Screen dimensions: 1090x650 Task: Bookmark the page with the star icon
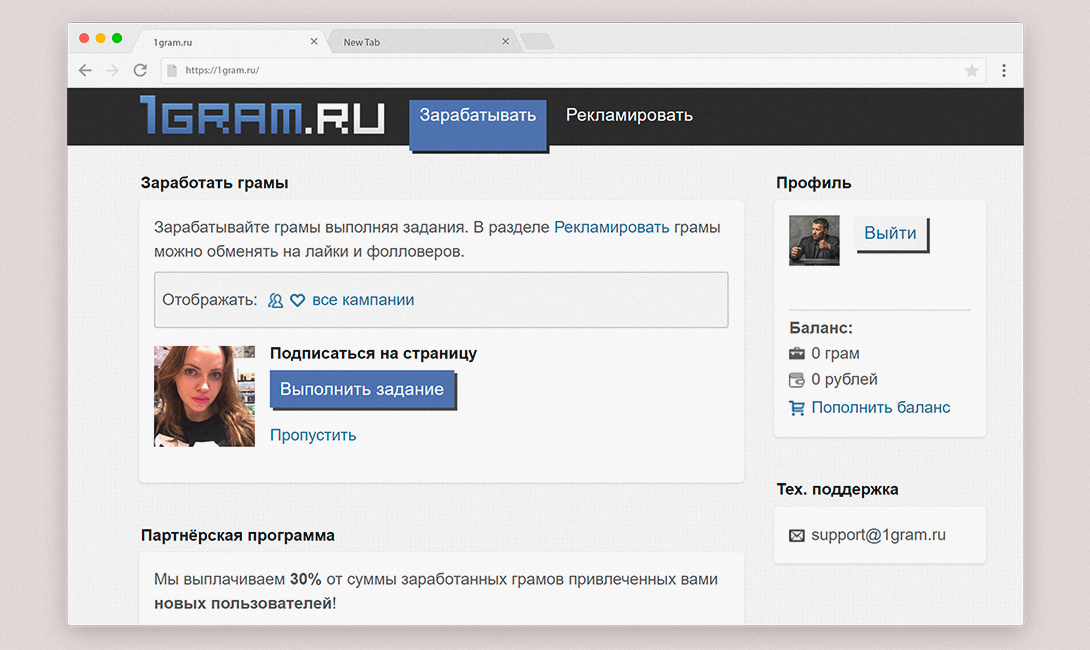[x=972, y=70]
